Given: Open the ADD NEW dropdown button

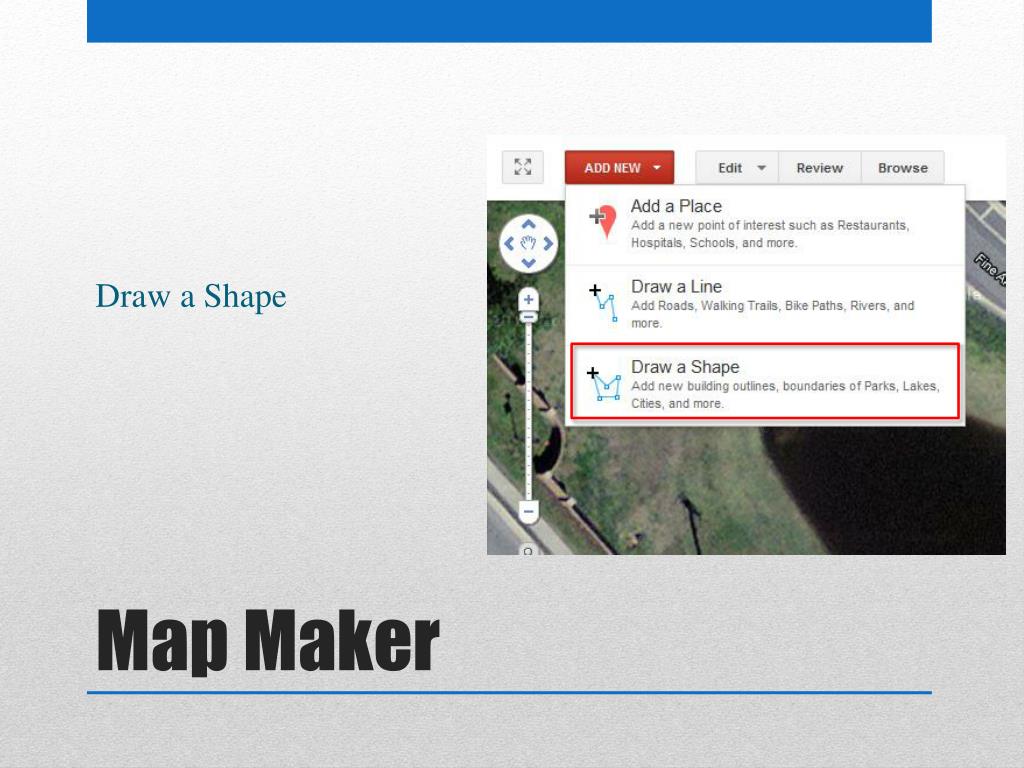Looking at the screenshot, I should [x=619, y=168].
